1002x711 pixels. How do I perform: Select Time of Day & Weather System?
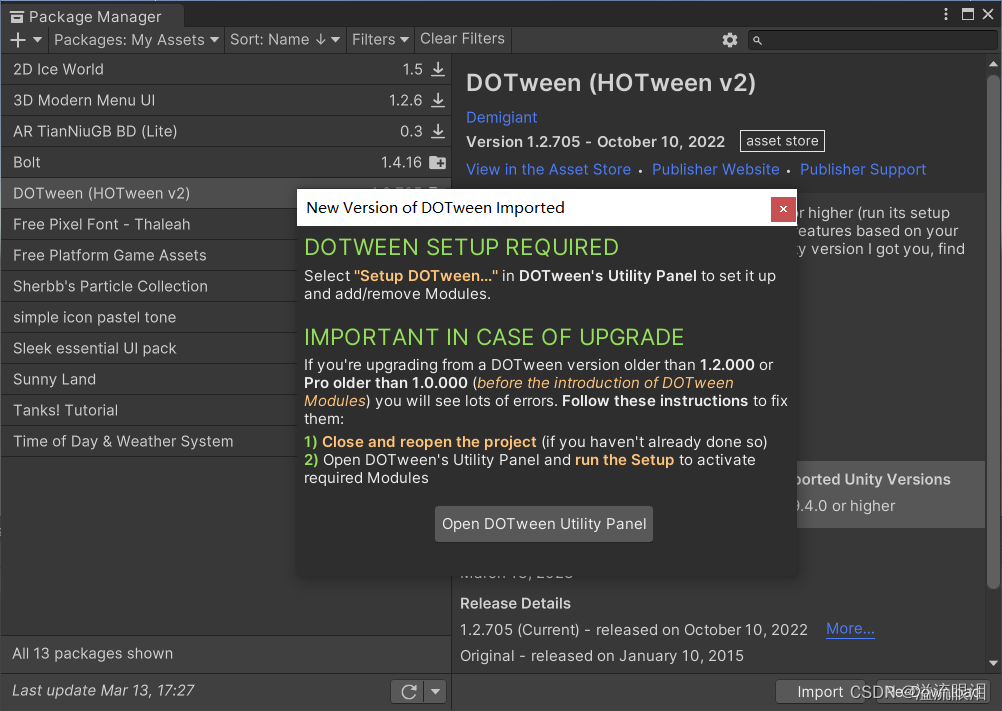click(150, 441)
